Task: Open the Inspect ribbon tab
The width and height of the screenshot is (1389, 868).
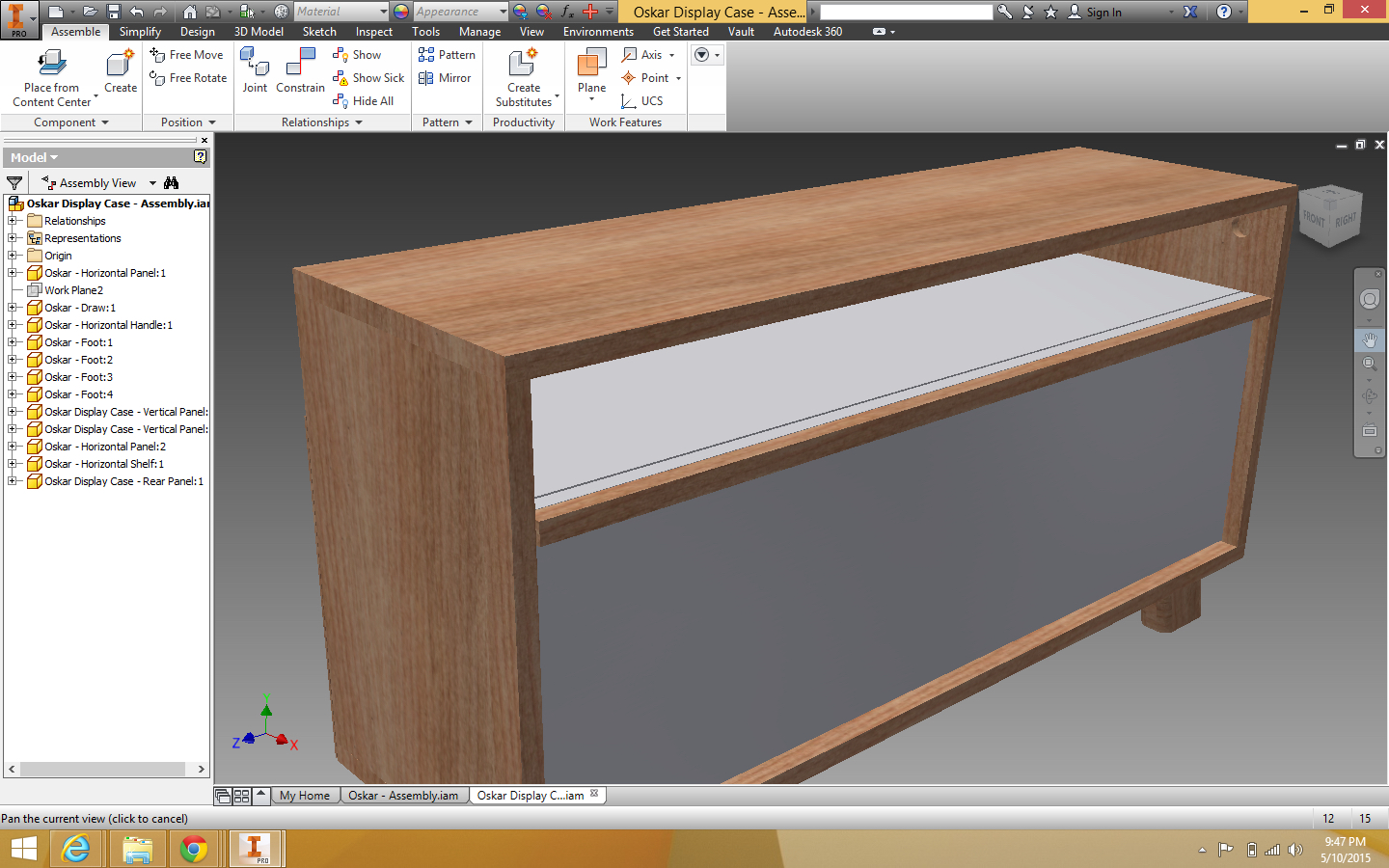Action: [x=373, y=32]
